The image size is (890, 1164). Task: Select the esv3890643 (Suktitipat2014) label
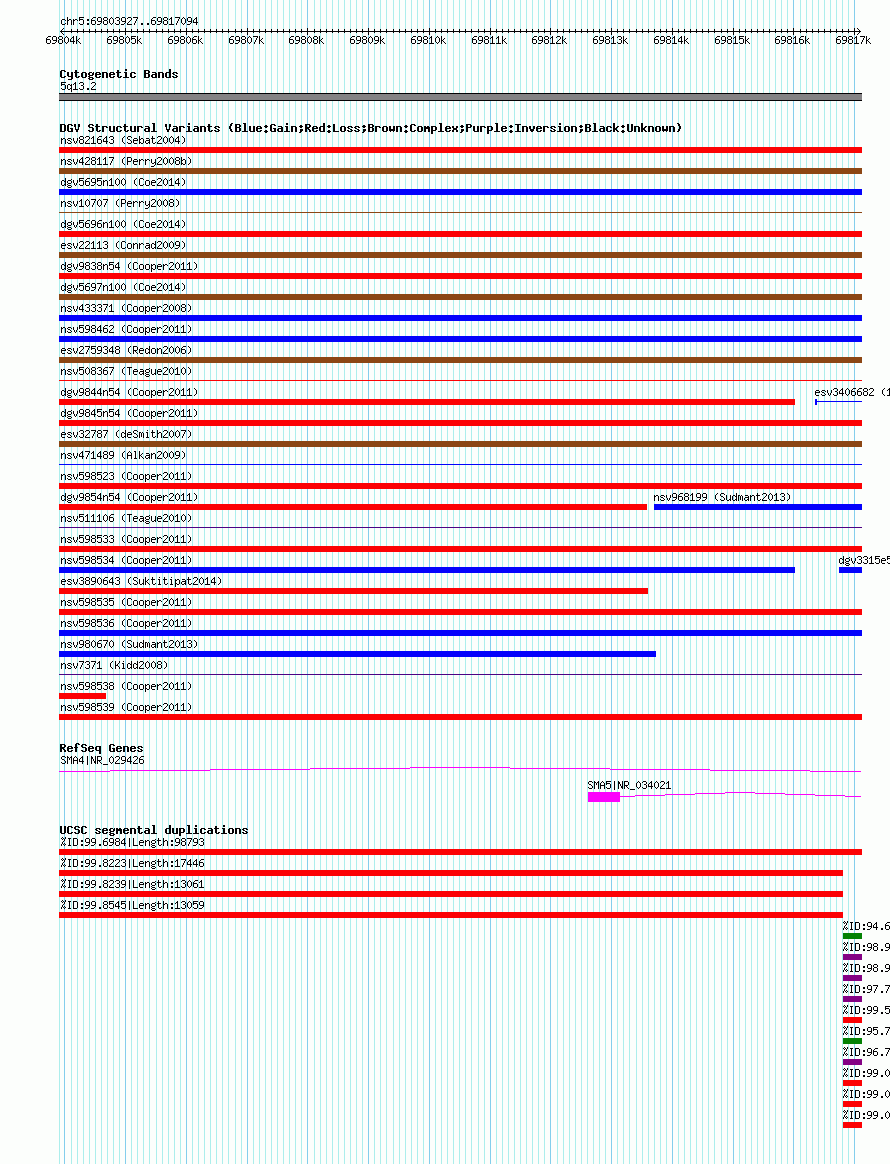(141, 581)
